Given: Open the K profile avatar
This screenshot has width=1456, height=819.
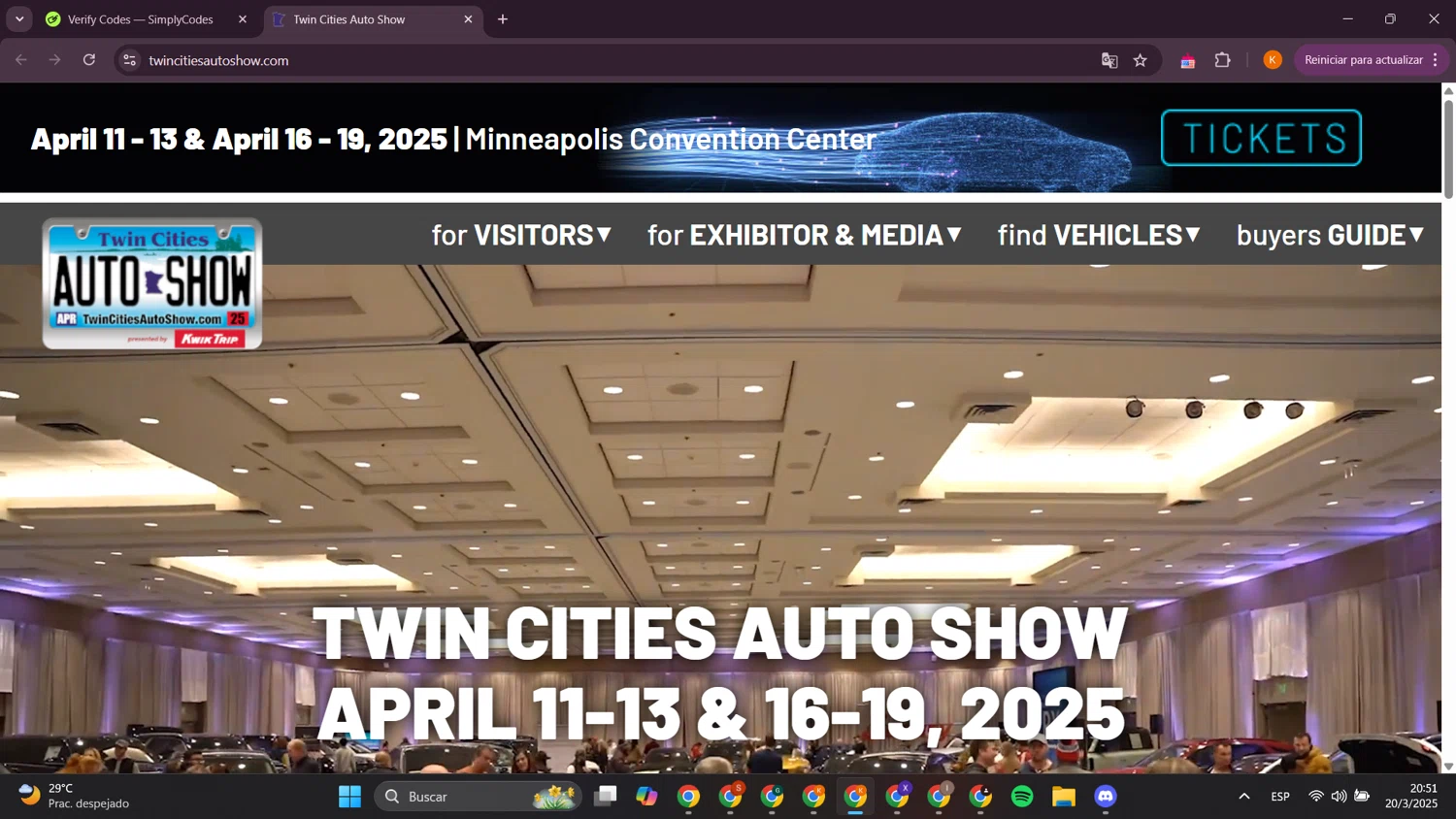Looking at the screenshot, I should click(1273, 60).
